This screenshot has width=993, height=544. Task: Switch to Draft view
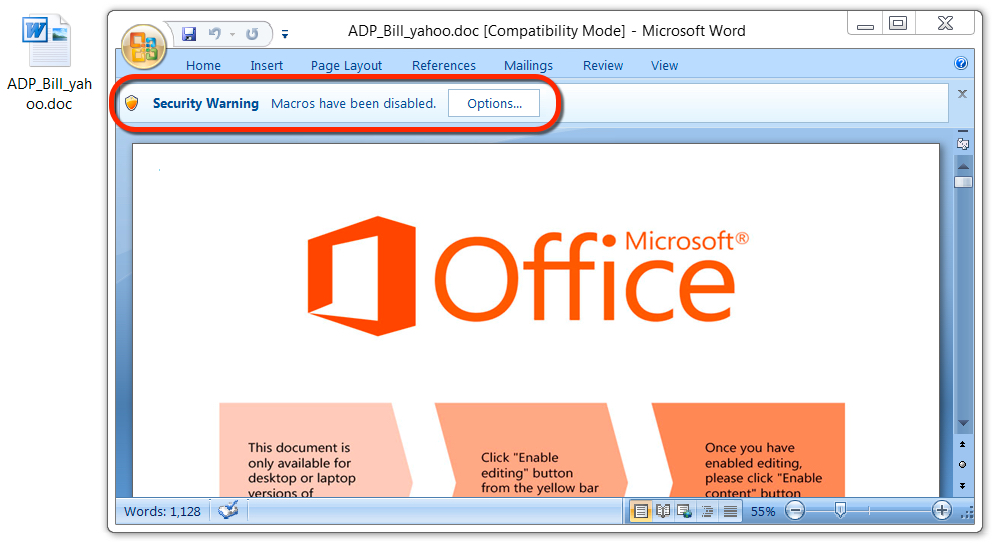coord(730,511)
